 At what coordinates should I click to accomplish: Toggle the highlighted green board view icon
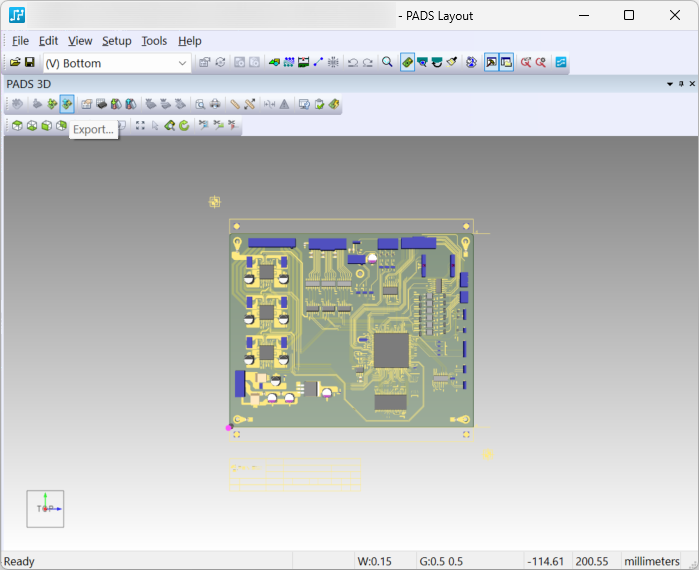(x=407, y=62)
